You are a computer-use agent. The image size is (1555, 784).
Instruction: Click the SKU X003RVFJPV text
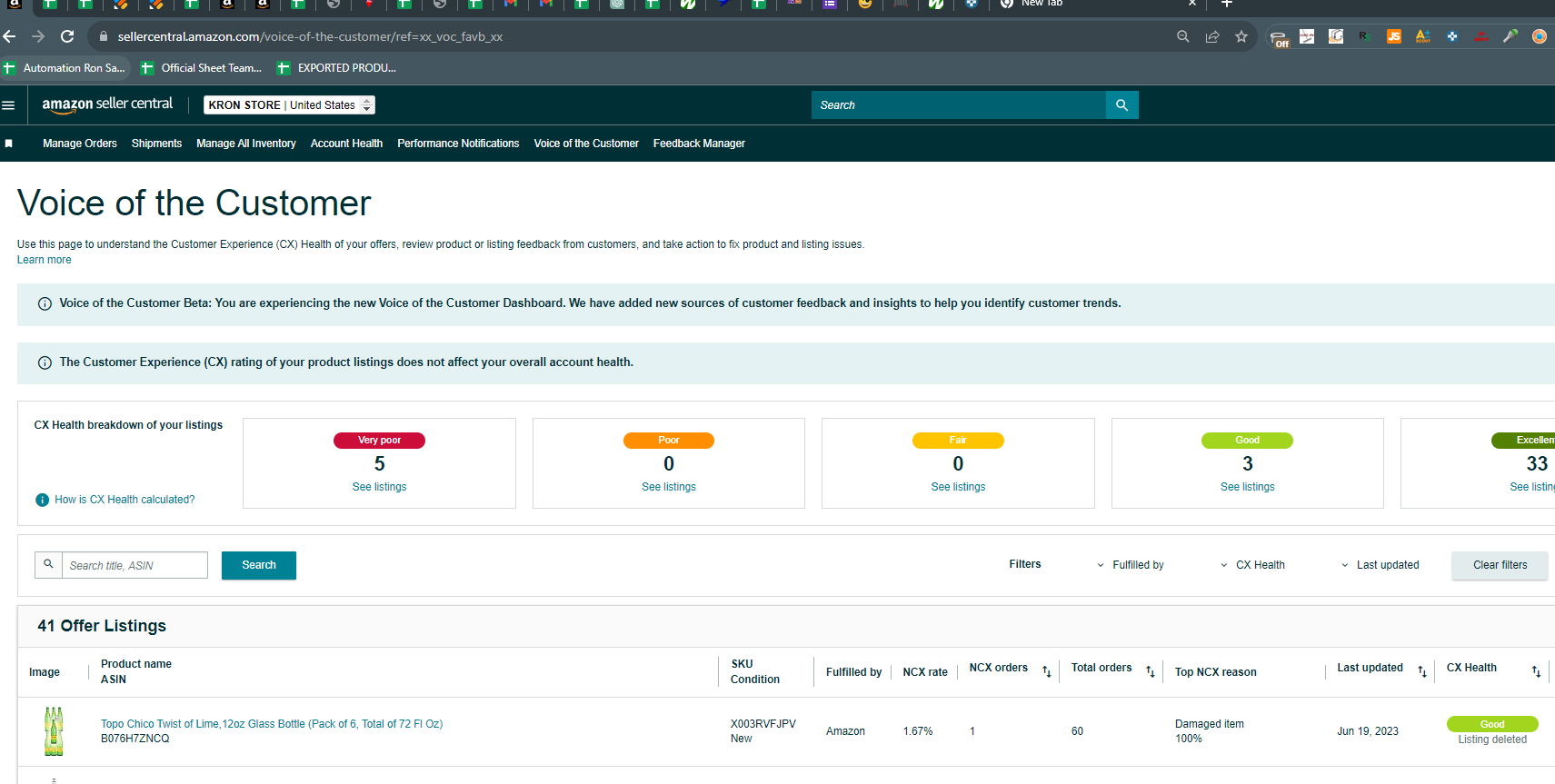coord(763,724)
